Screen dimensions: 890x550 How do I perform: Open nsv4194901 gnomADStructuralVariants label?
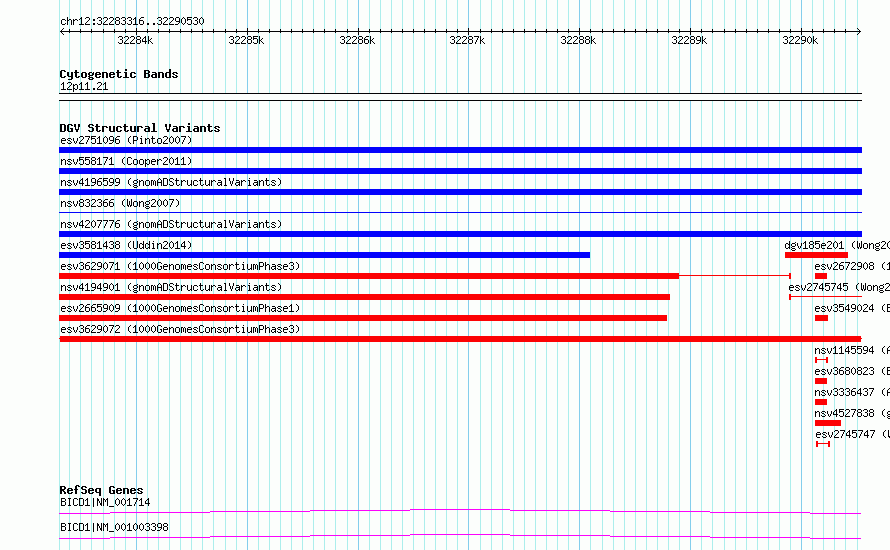[x=171, y=287]
